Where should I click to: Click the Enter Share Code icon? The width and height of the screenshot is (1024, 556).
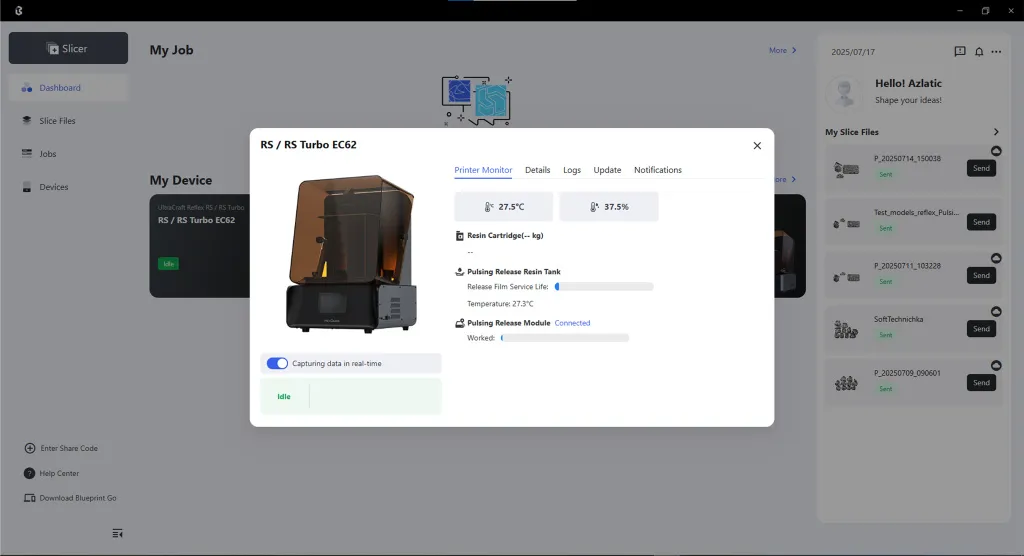point(30,448)
